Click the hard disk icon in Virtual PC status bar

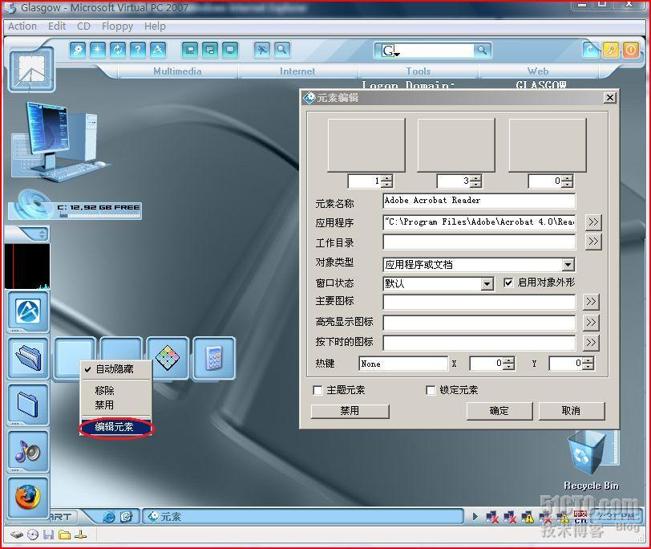pyautogui.click(x=17, y=535)
